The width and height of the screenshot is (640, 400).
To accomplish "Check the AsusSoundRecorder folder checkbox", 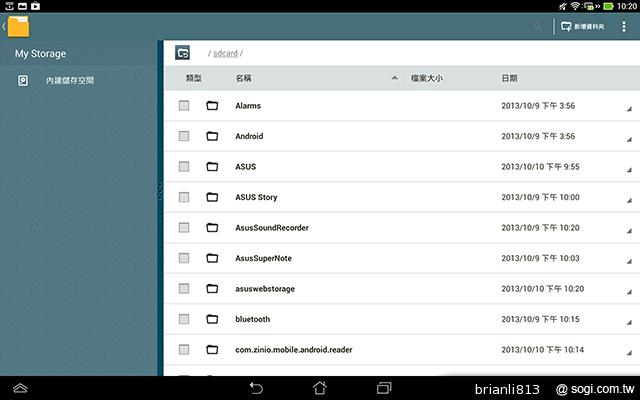I will pyautogui.click(x=184, y=227).
